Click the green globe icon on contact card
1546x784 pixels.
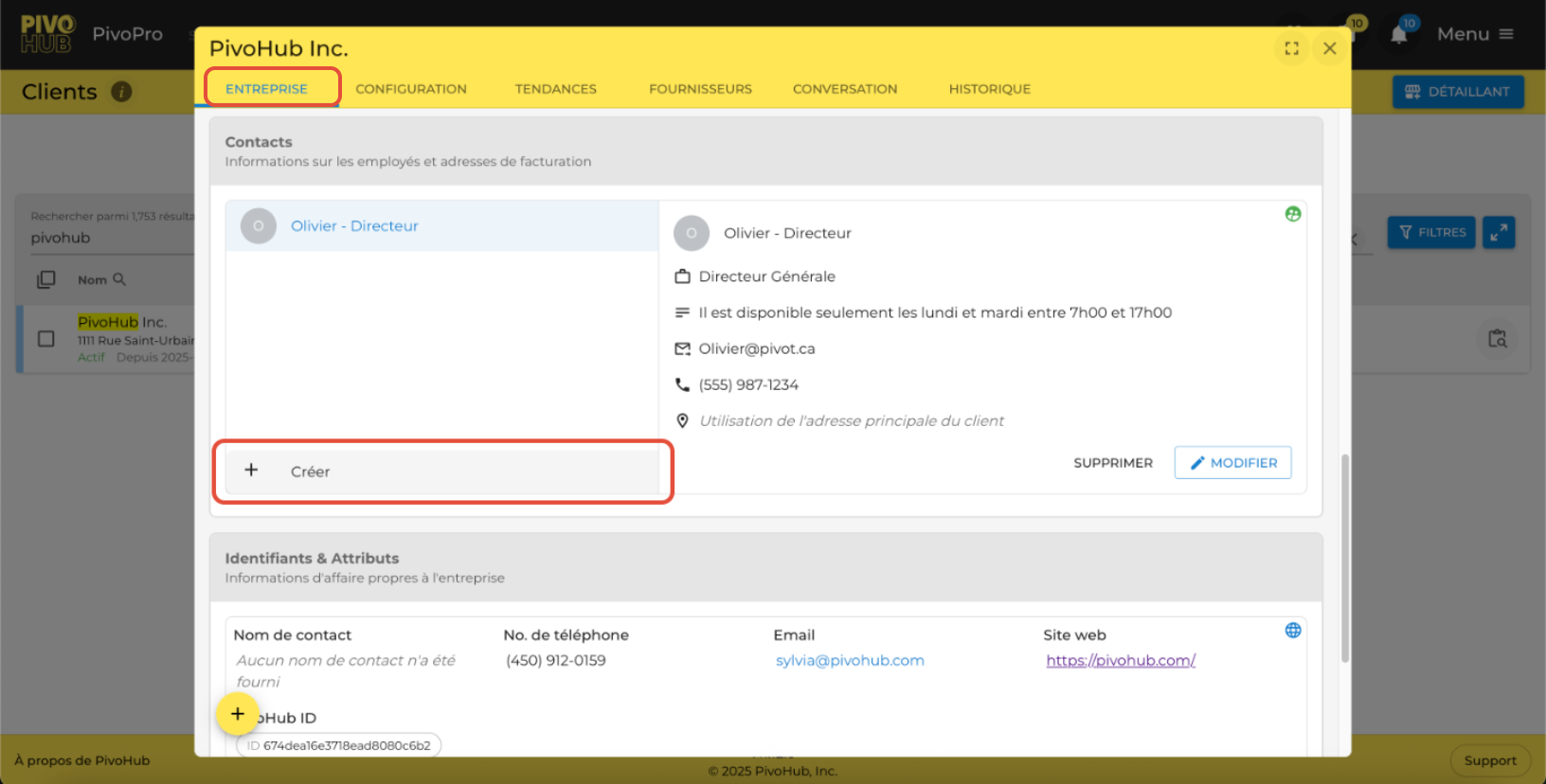(1292, 214)
